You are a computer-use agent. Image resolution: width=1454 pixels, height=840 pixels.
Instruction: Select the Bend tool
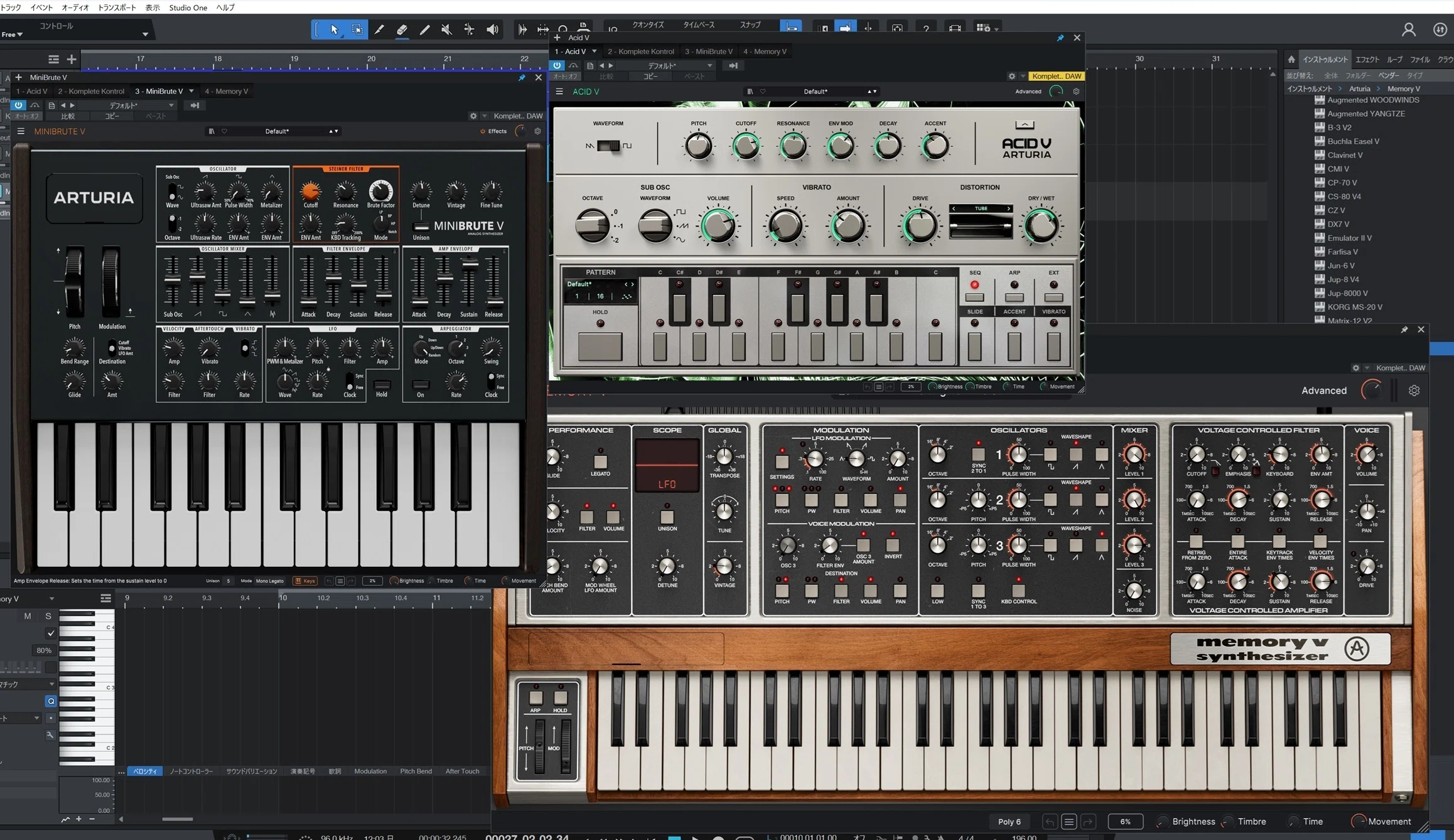469,30
